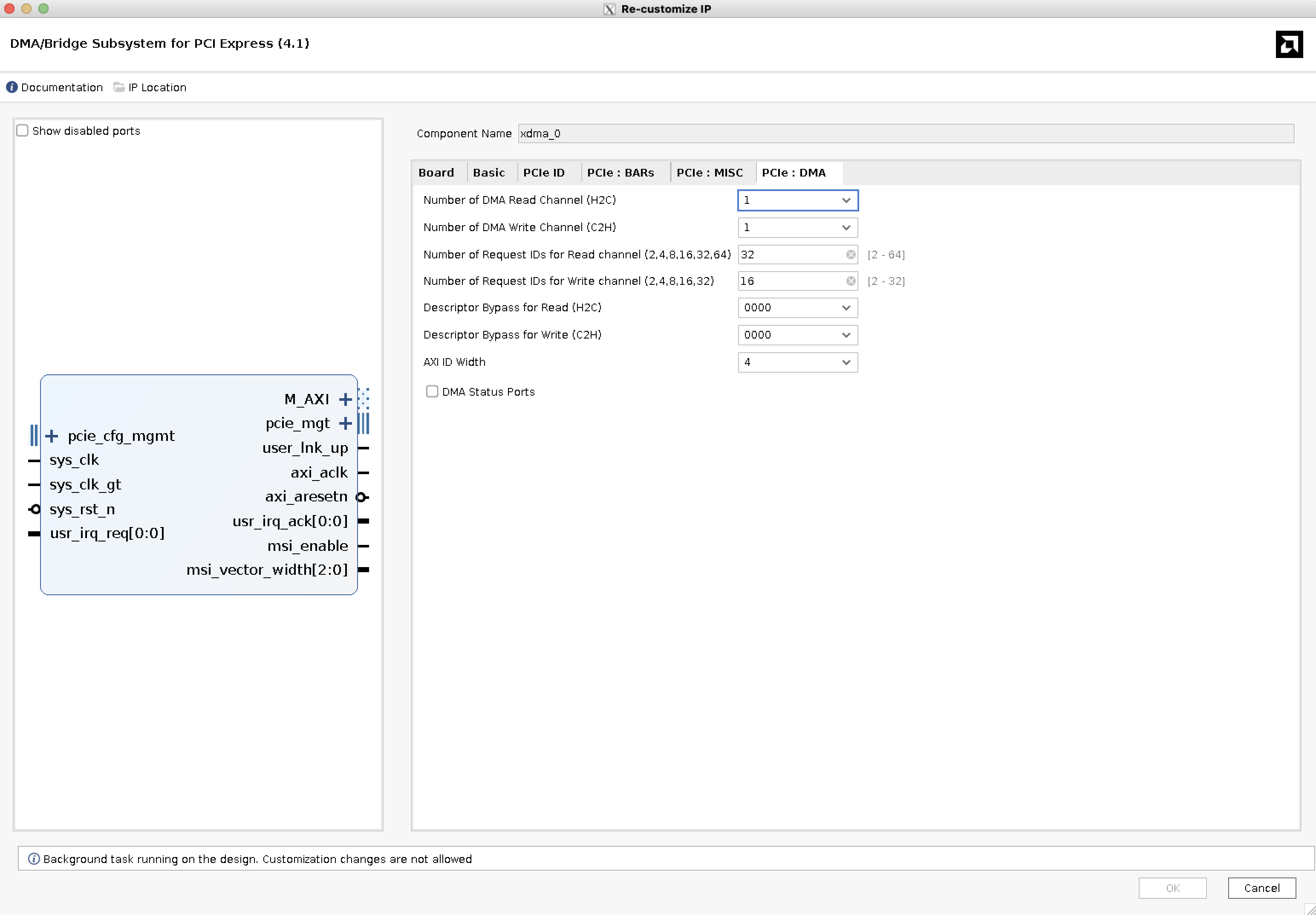
Task: Open the PCIe : MISC tab
Action: coord(709,173)
